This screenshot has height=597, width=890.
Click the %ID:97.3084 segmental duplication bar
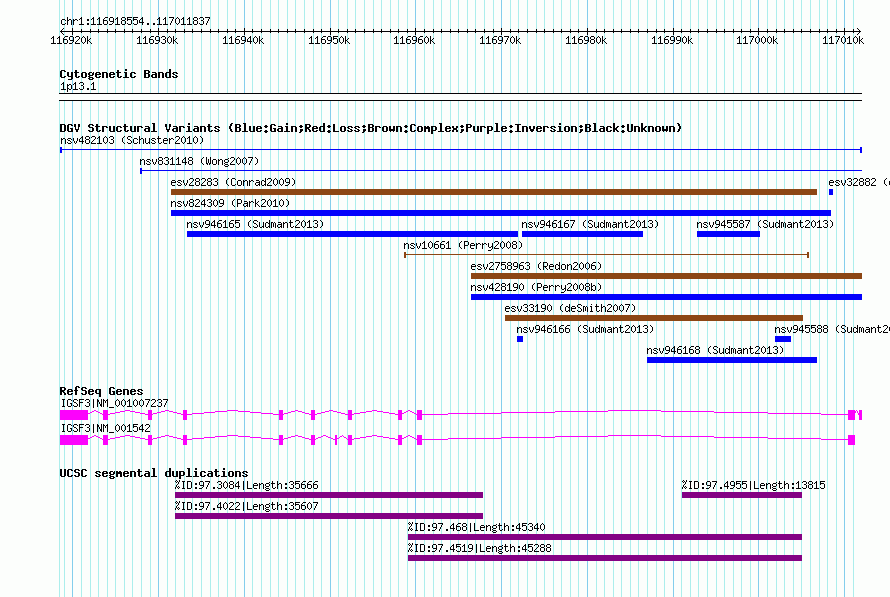329,495
